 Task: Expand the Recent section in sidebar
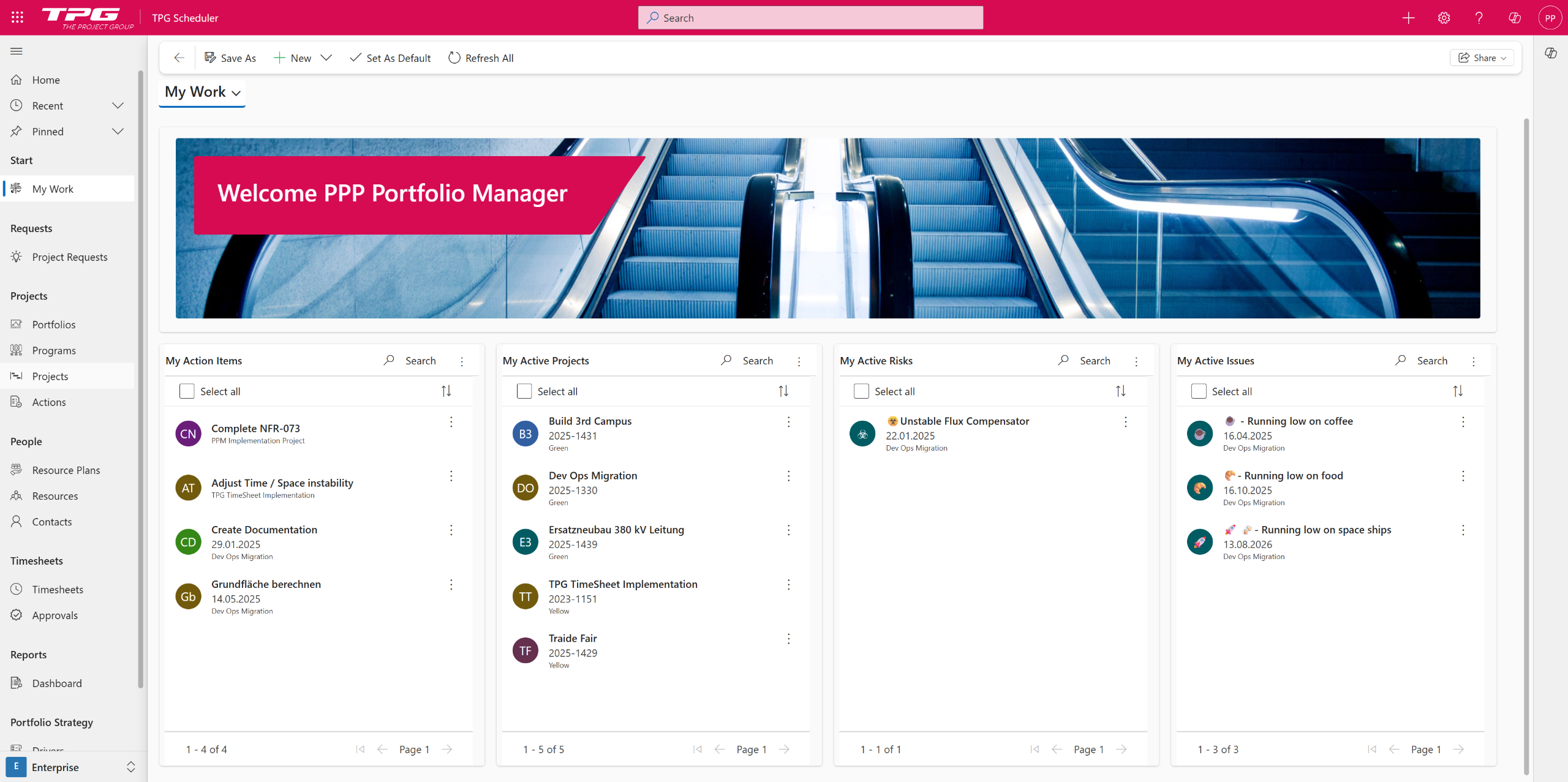(118, 105)
